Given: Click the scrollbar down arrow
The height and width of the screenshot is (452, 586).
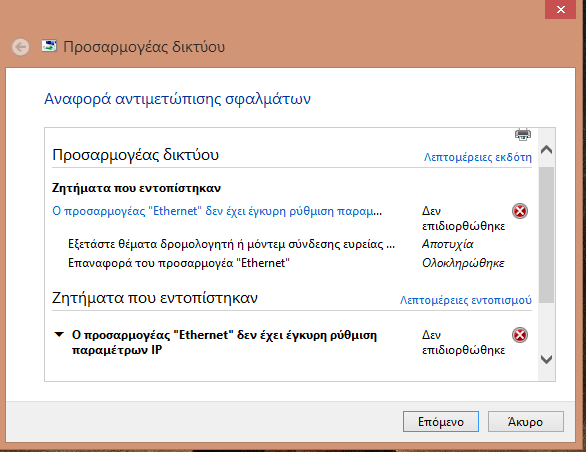Looking at the screenshot, I should pyautogui.click(x=546, y=360).
